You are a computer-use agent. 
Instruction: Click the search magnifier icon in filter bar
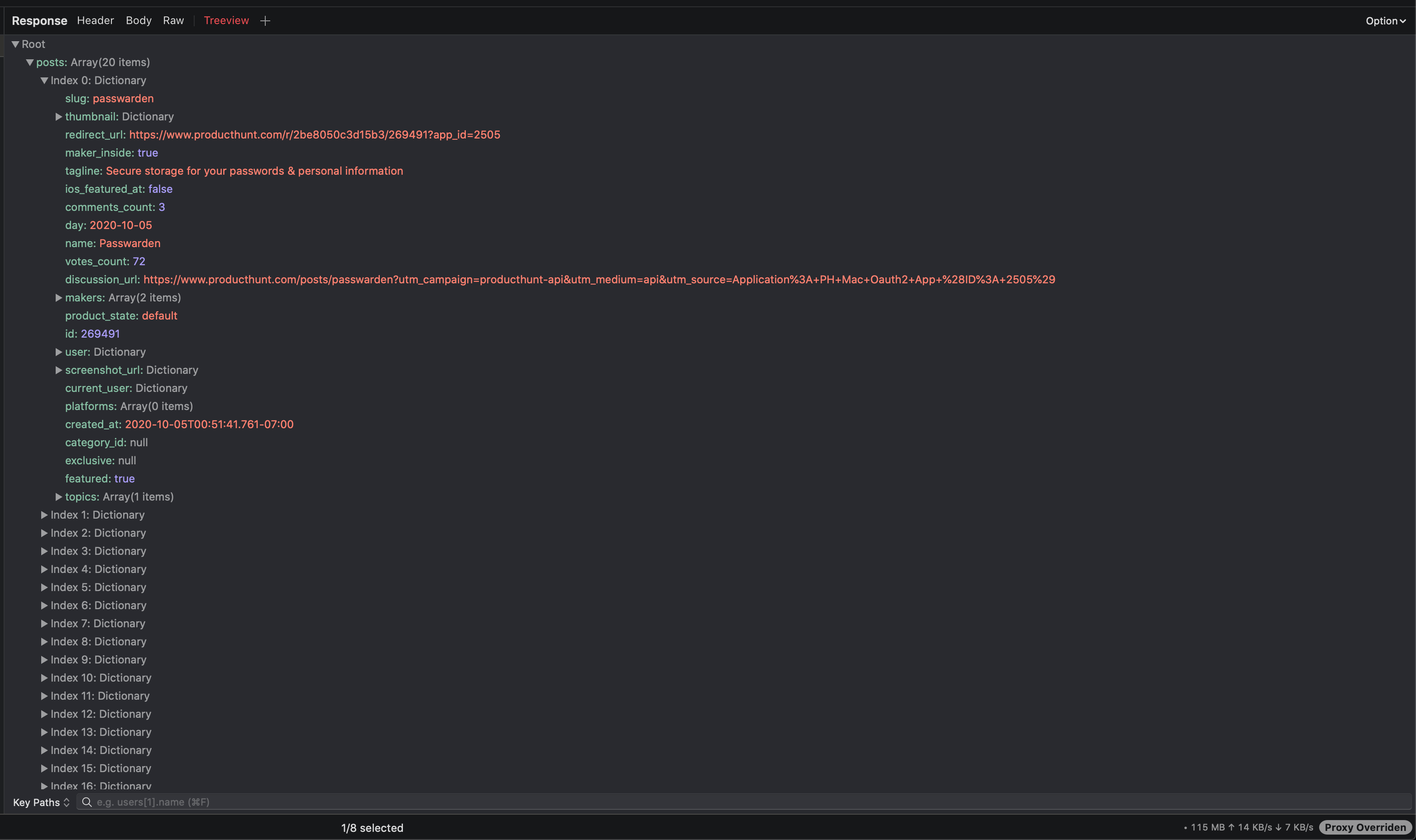[86, 802]
